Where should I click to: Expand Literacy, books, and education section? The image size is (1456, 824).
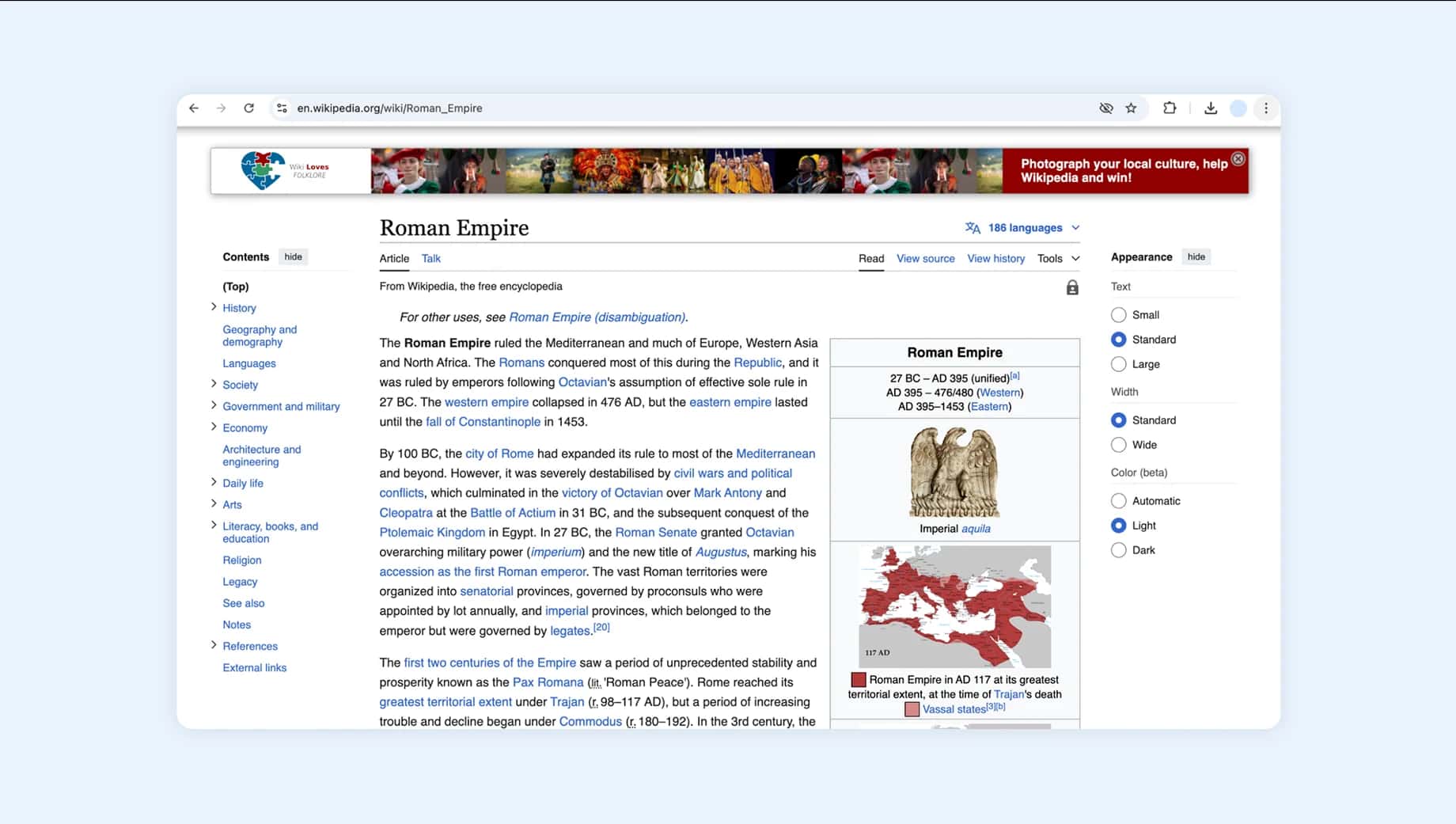(x=214, y=525)
